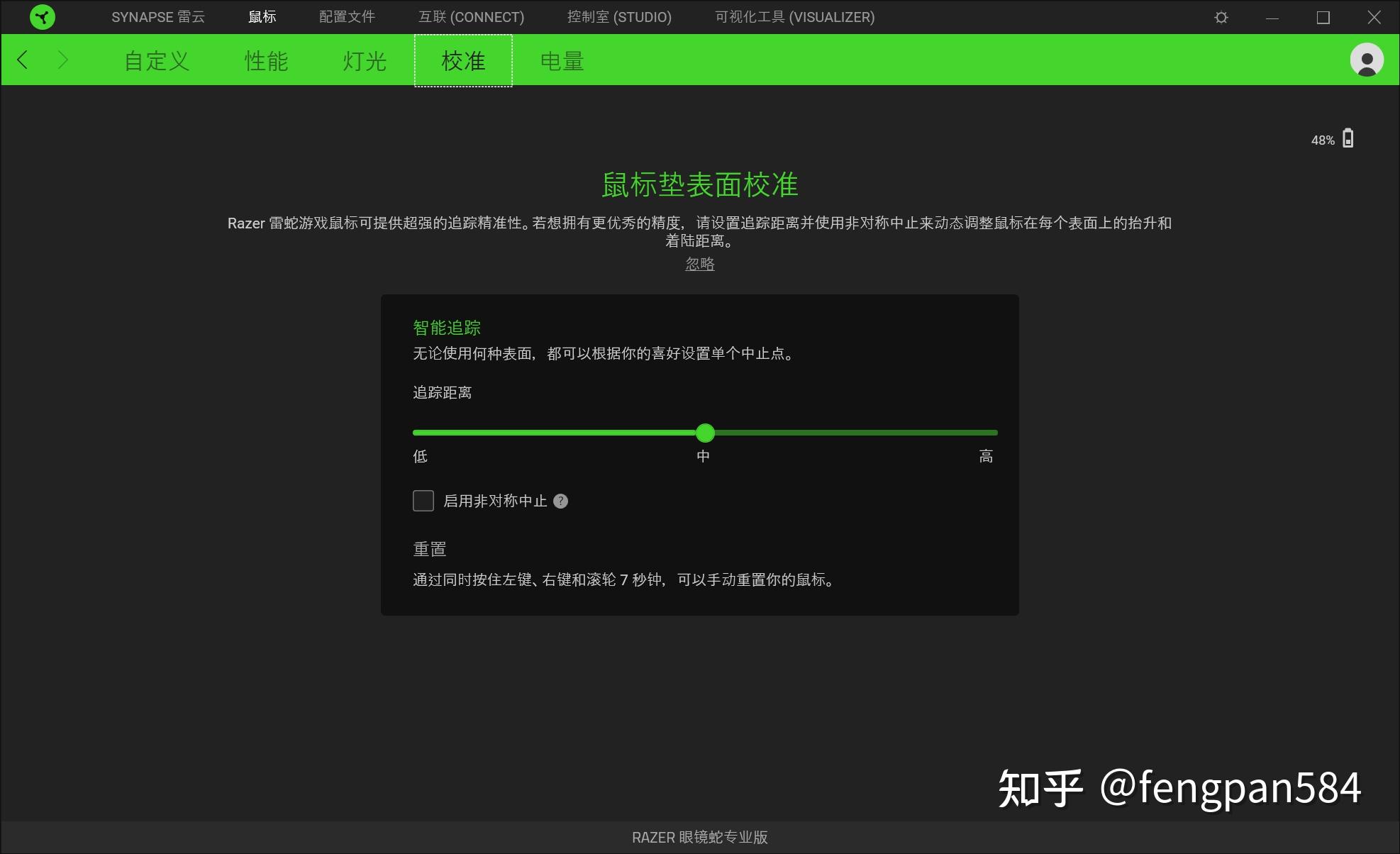Viewport: 1400px width, 854px height.
Task: Click the 追踪距离 slider handle
Action: coord(705,433)
